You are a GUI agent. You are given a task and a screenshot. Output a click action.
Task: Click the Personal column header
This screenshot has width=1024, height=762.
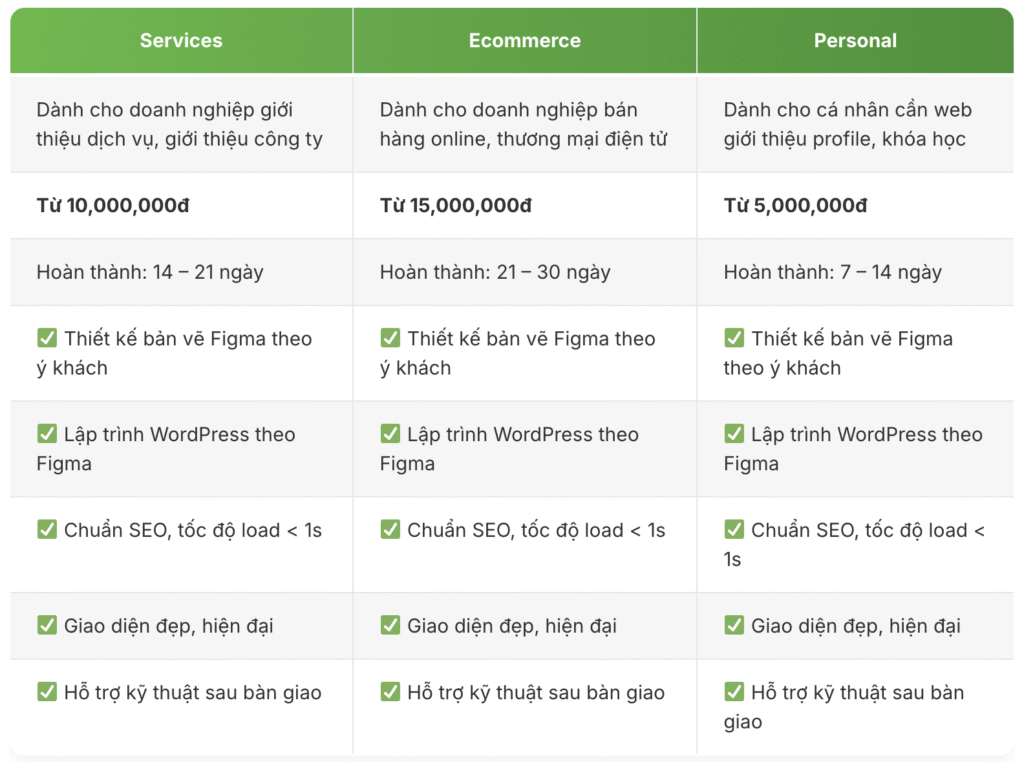[855, 41]
